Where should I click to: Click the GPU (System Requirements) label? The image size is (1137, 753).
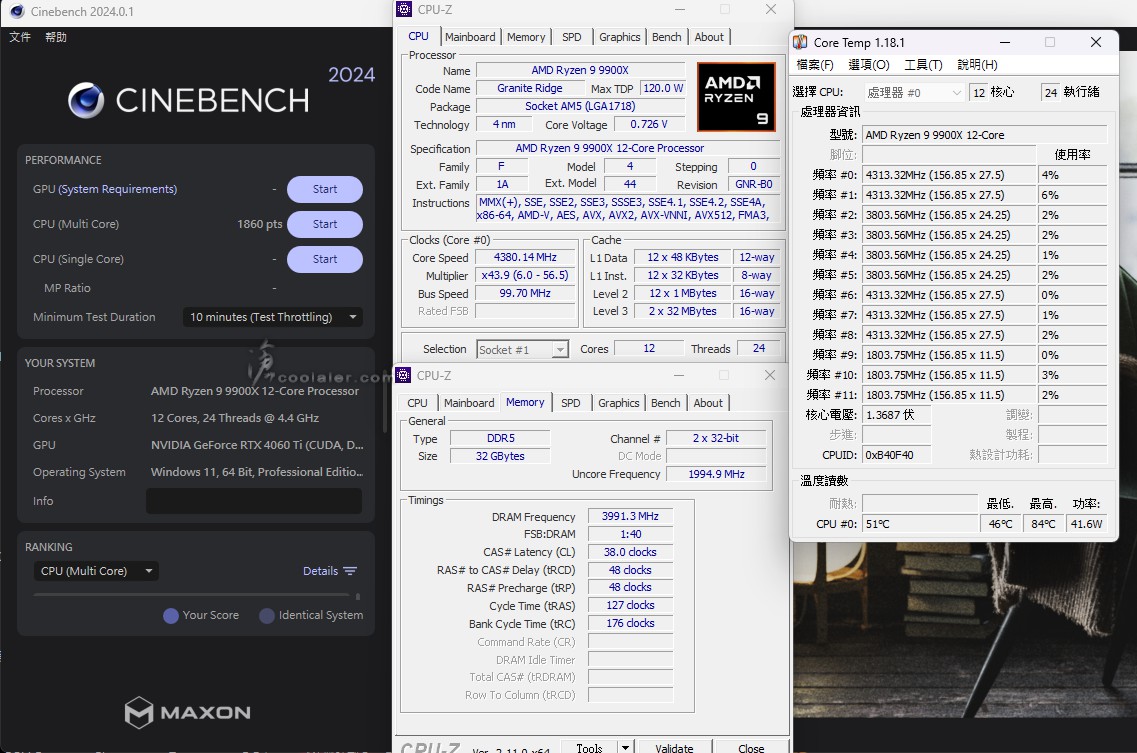coord(105,189)
